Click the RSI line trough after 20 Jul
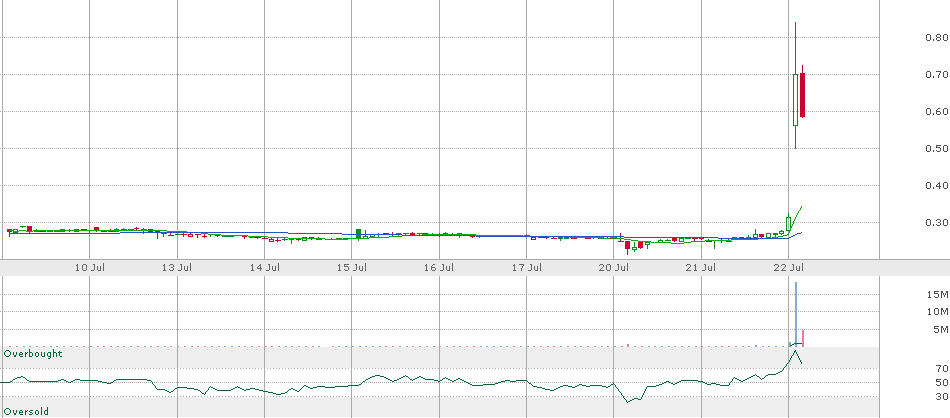This screenshot has height=418, width=950. [628, 401]
